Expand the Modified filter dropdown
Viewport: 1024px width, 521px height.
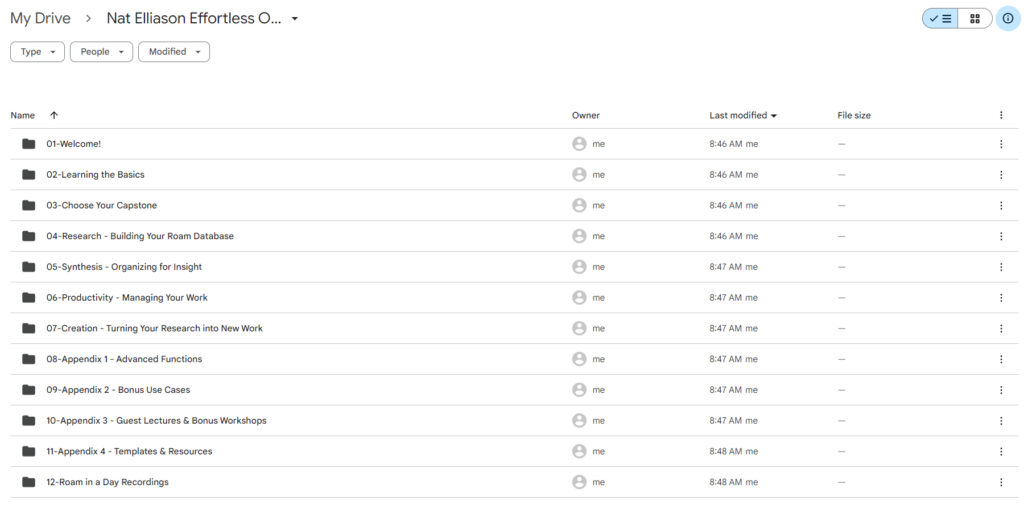pos(173,52)
